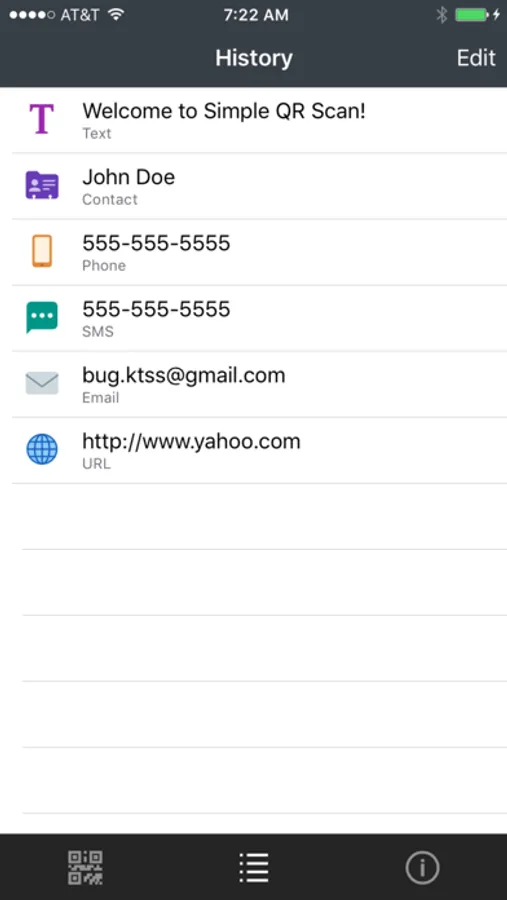Tap the History title
The width and height of the screenshot is (507, 900).
click(254, 58)
